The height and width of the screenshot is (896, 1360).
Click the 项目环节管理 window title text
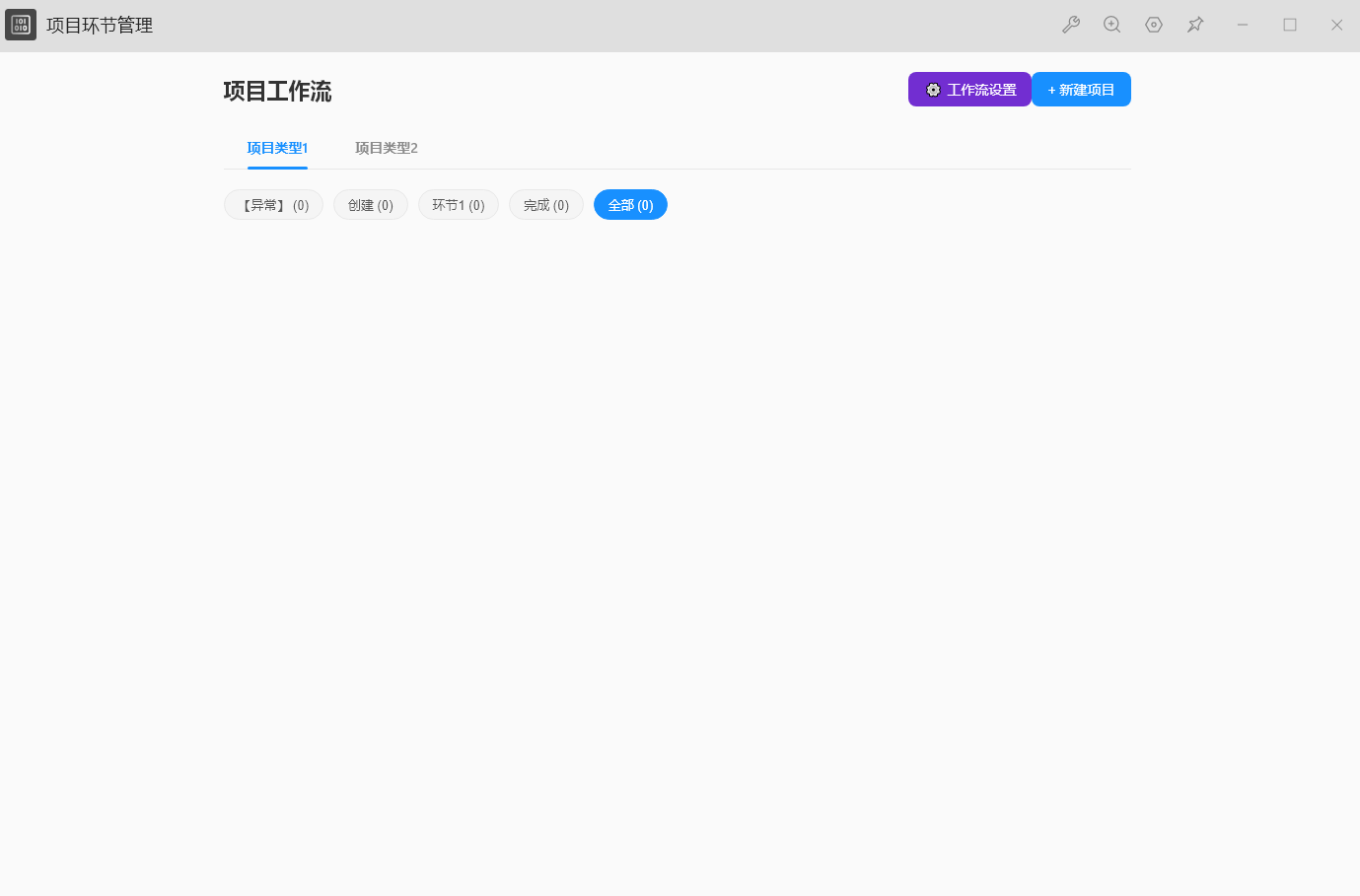(100, 26)
